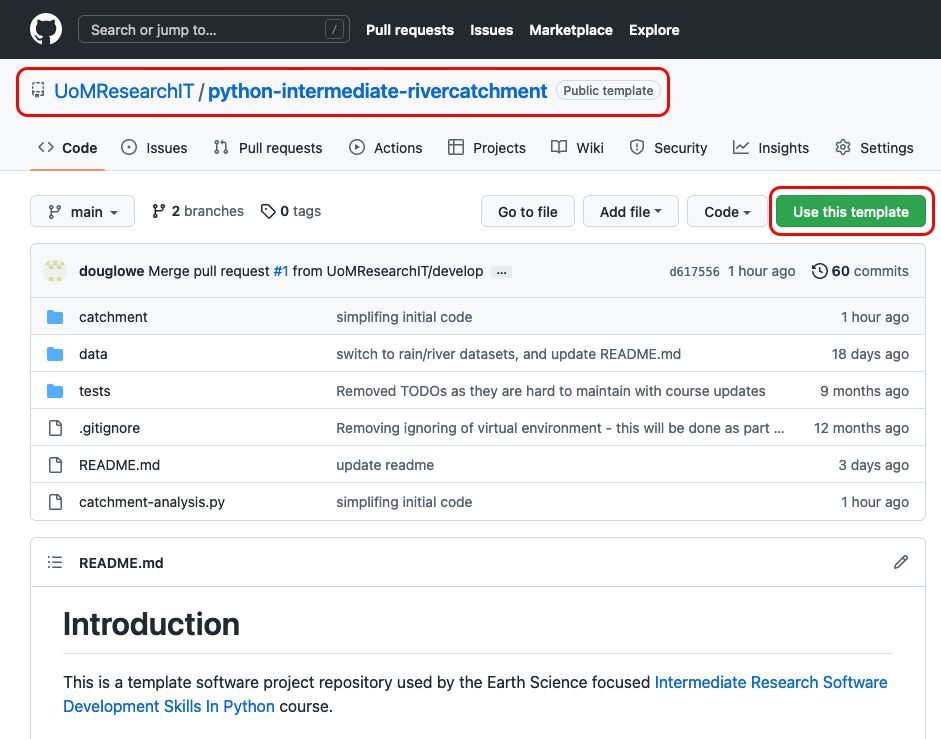The image size is (941, 739).
Task: Expand the Add file dropdown
Action: (630, 211)
